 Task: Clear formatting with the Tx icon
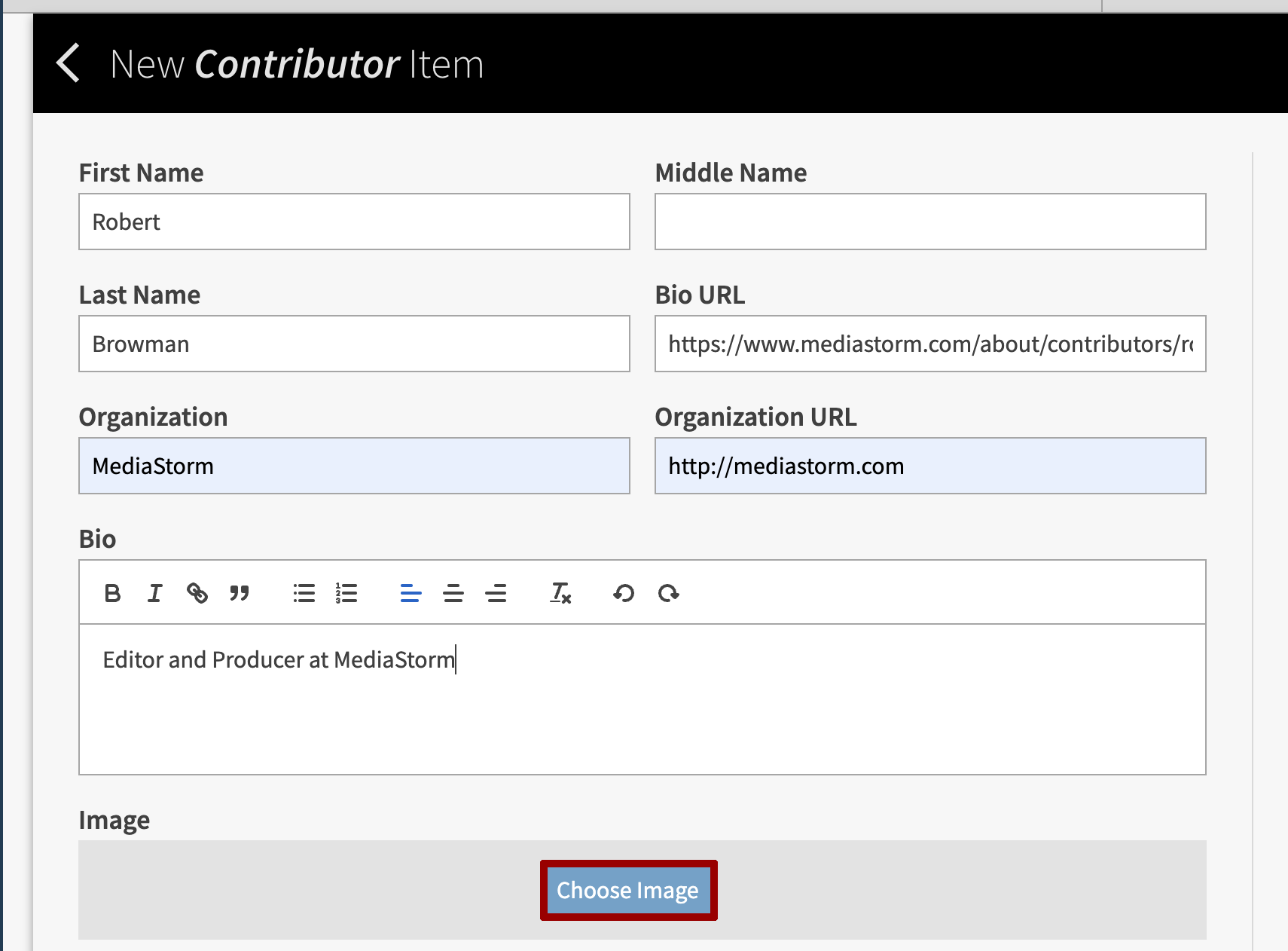[x=560, y=593]
